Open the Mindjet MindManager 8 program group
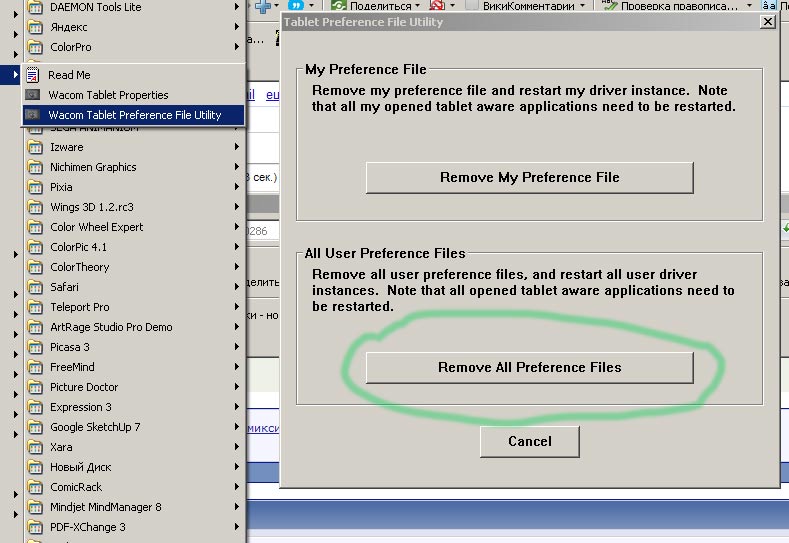The height and width of the screenshot is (543, 789). click(x=134, y=507)
